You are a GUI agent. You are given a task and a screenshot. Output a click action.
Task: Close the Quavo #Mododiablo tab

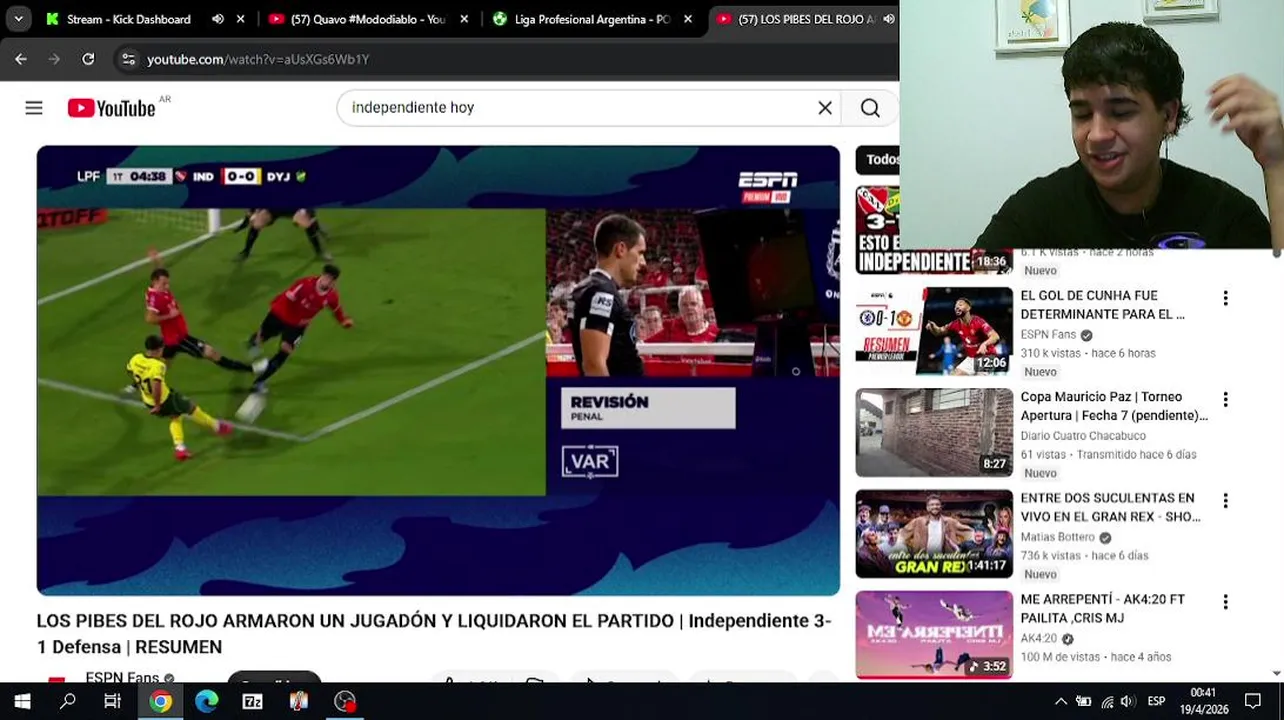click(x=464, y=19)
